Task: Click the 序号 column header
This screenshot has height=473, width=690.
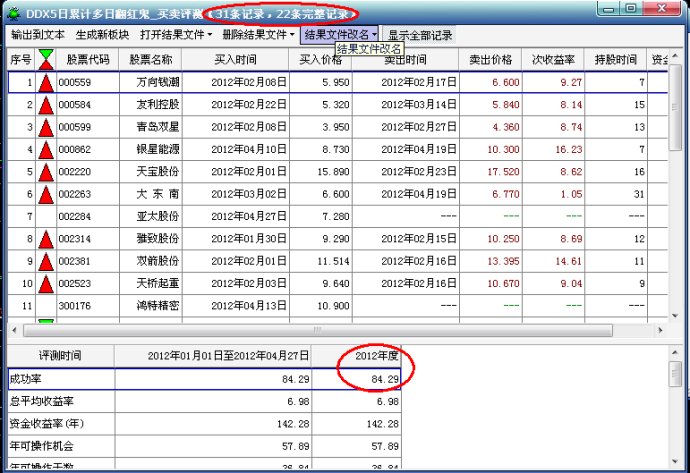Action: pyautogui.click(x=21, y=59)
